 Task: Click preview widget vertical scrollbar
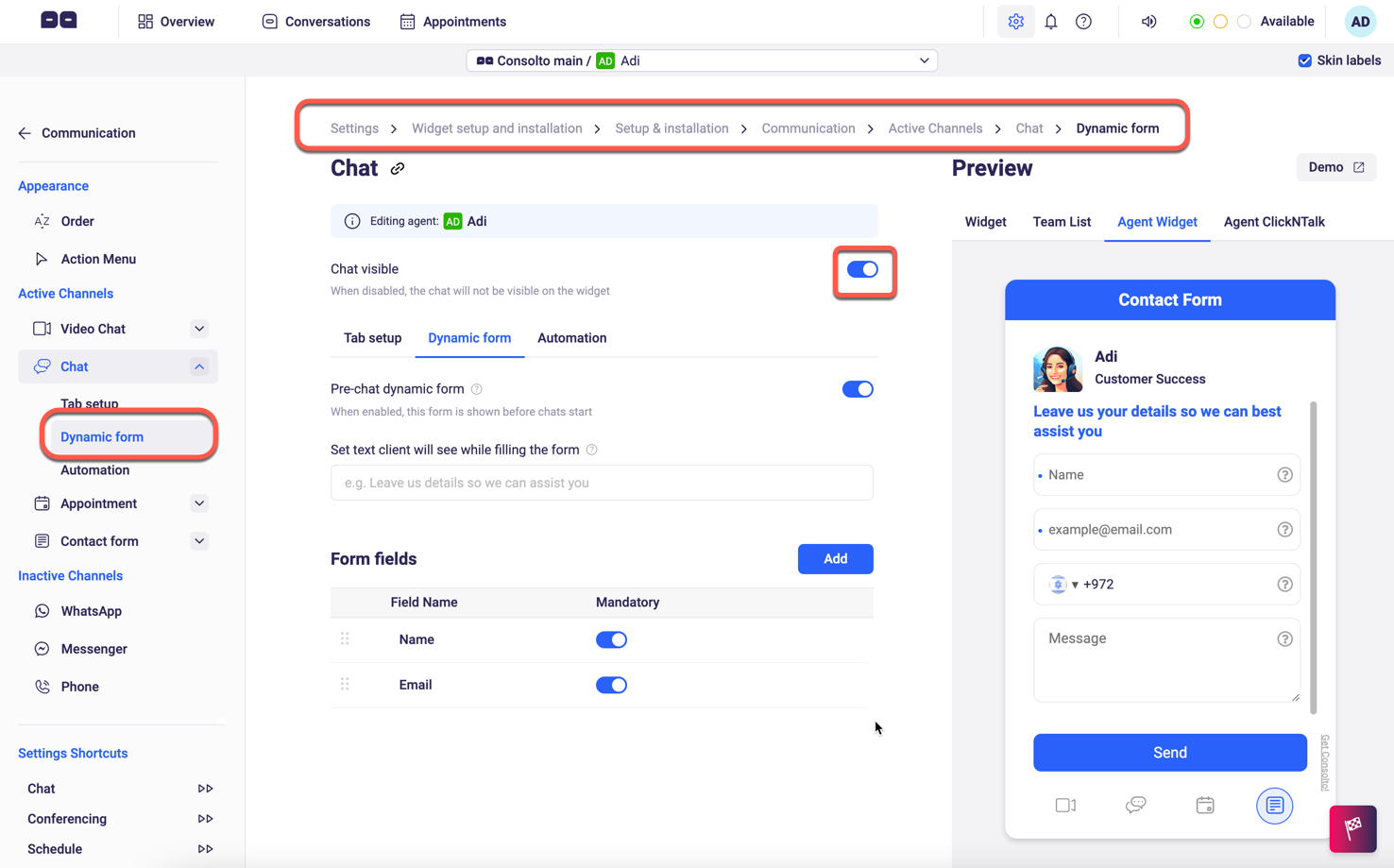pos(1314,557)
